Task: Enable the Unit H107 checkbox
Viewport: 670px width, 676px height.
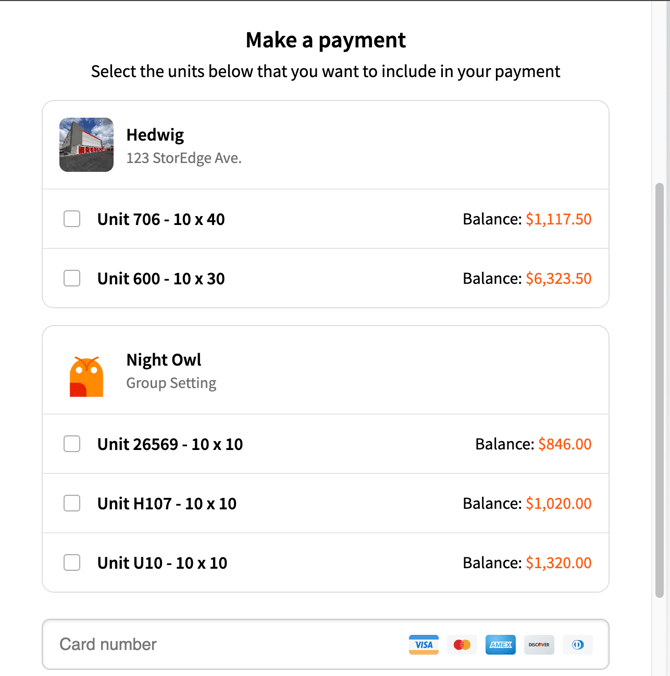Action: coord(72,503)
